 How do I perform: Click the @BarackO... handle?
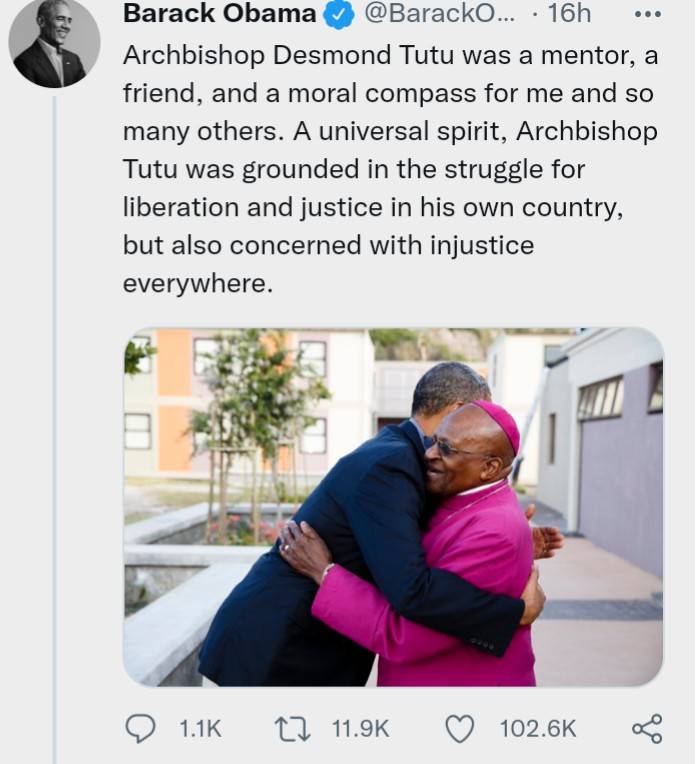point(440,14)
